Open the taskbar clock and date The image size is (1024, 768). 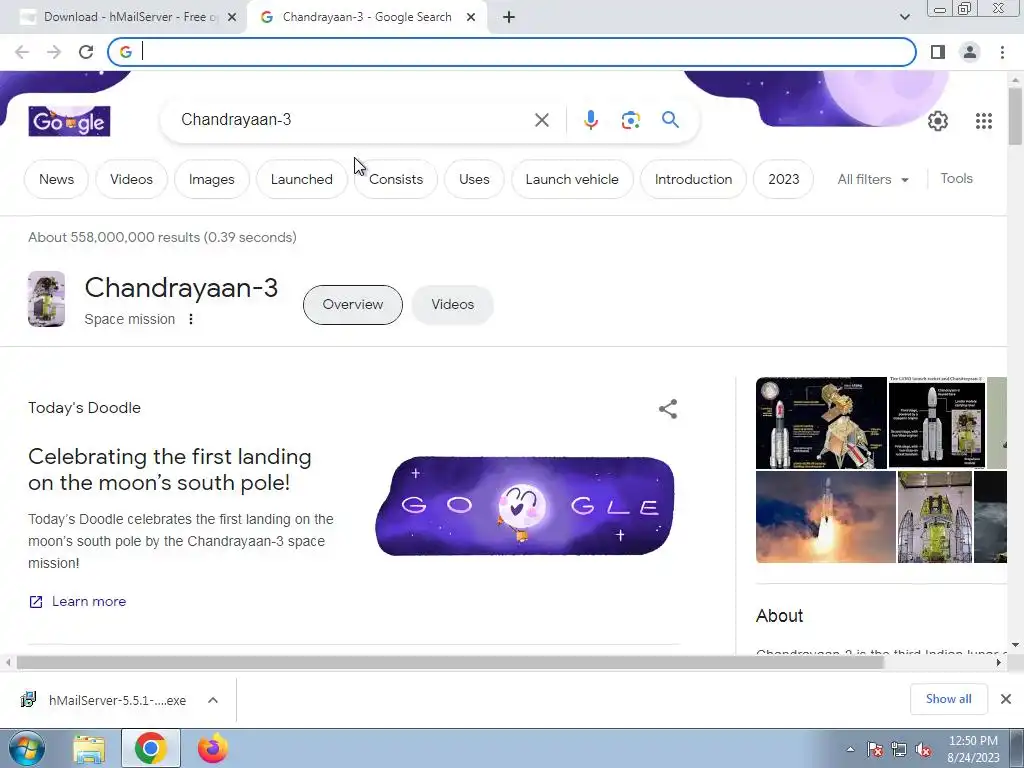tap(973, 749)
